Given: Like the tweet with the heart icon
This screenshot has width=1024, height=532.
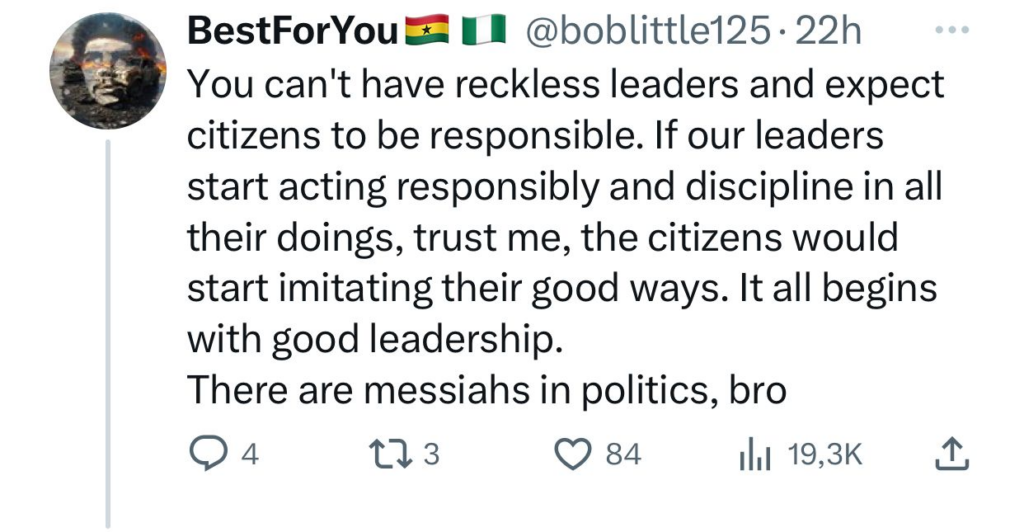Looking at the screenshot, I should 575,455.
